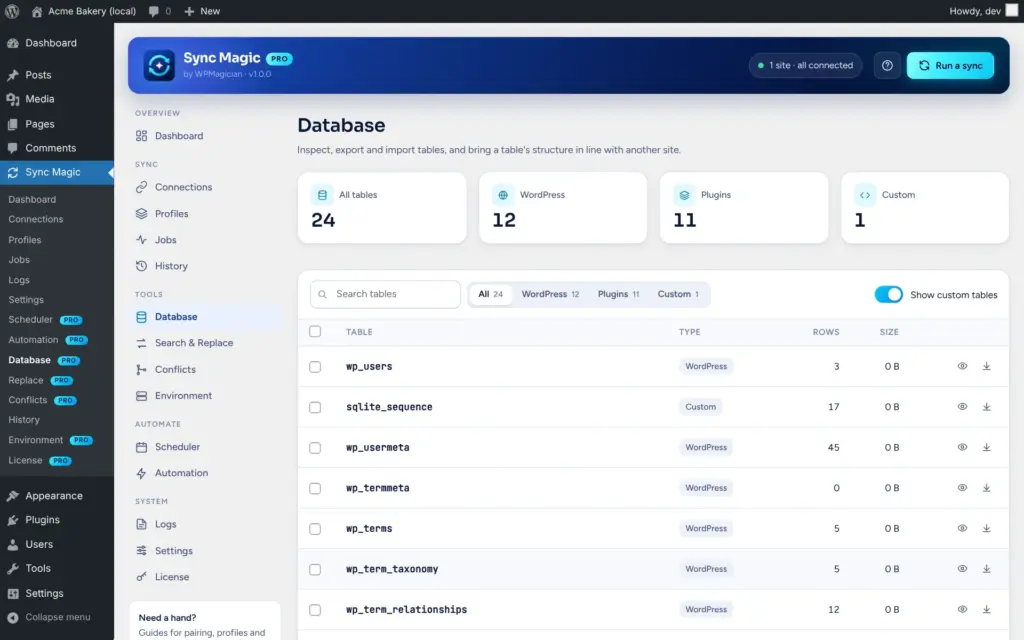1024x640 pixels.
Task: Check the wp_terms row checkbox
Action: click(315, 528)
